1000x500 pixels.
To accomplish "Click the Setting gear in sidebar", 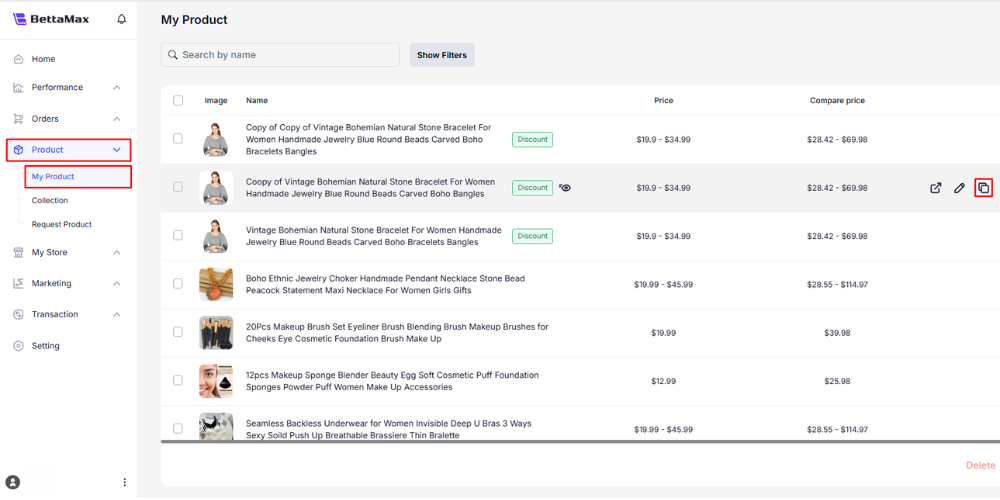I will (x=19, y=346).
